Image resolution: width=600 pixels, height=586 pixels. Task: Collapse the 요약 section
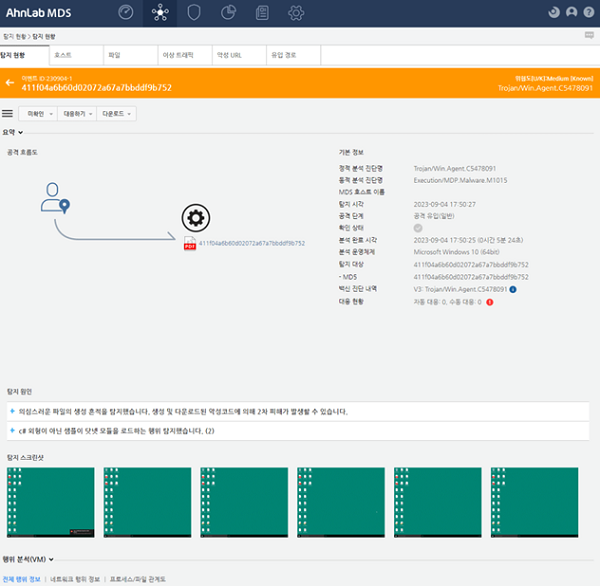click(13, 132)
